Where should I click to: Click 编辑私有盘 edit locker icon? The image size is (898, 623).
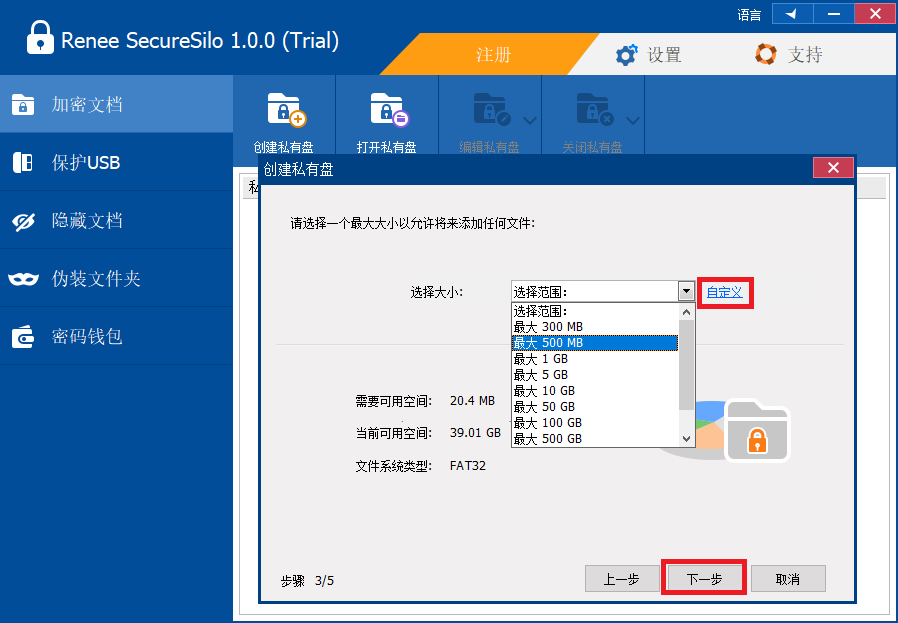tap(492, 109)
